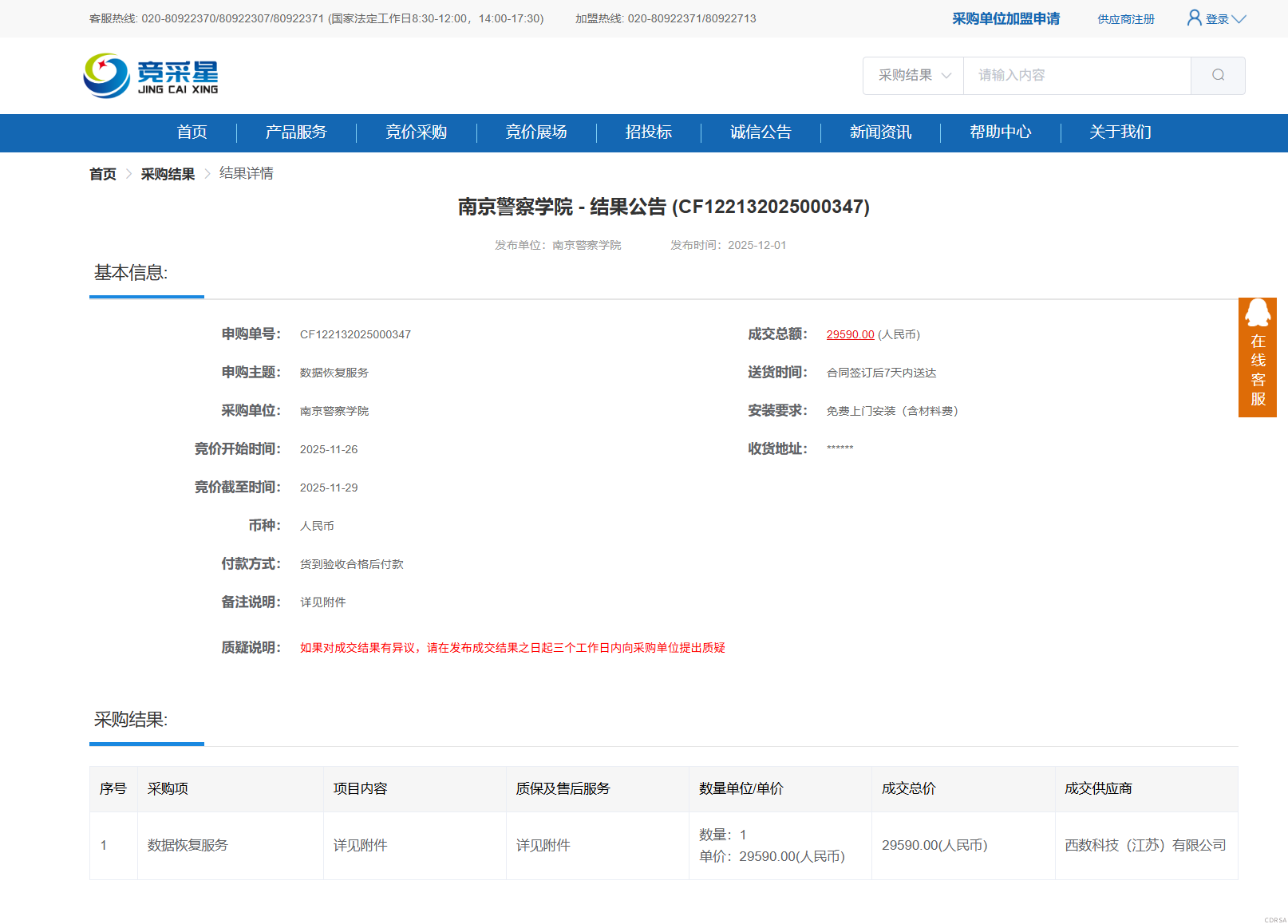Open the 供应商注册 registration link
The image size is (1288, 924).
coord(1125,18)
